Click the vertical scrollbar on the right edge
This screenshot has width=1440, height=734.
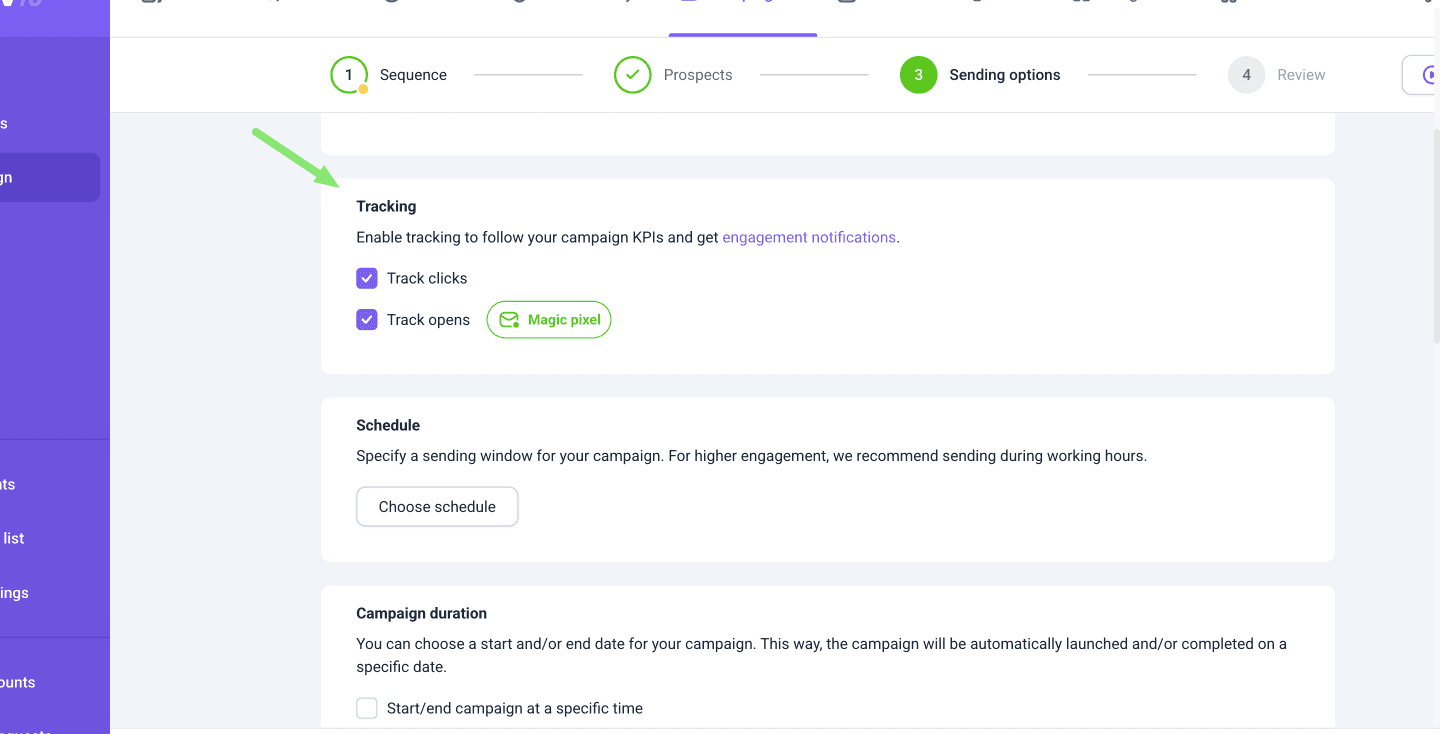tap(1435, 240)
